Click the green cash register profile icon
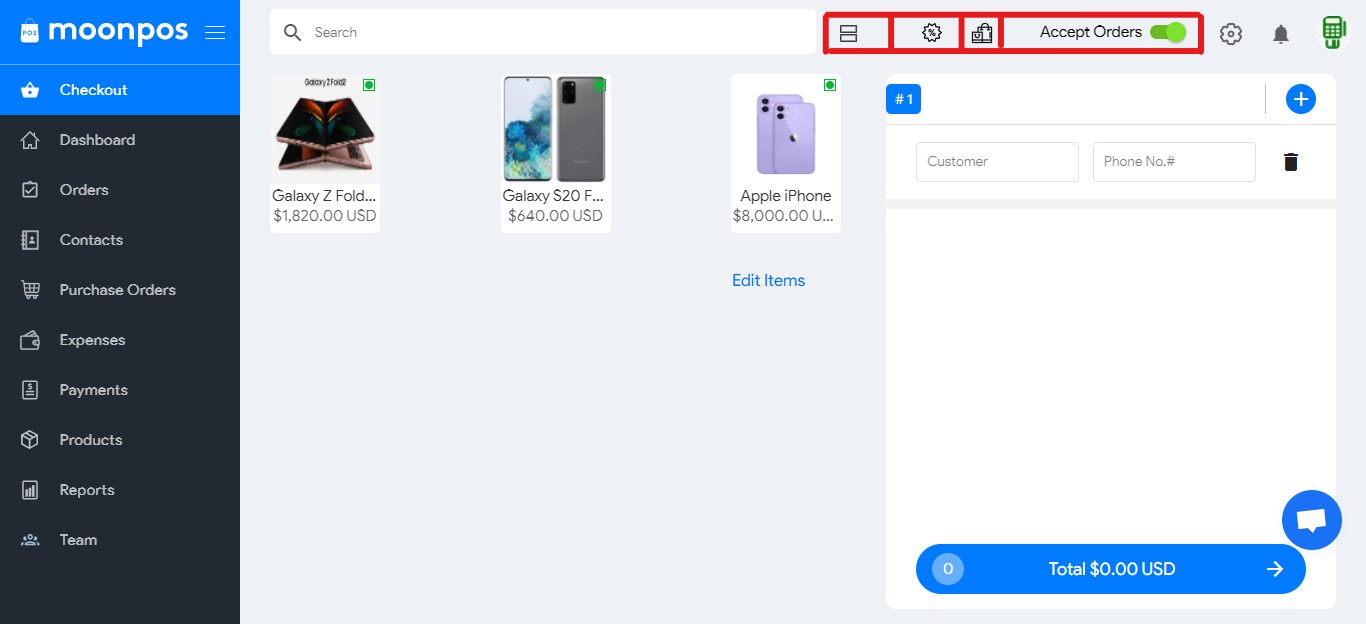Screen dimensions: 1366x624 point(1333,33)
